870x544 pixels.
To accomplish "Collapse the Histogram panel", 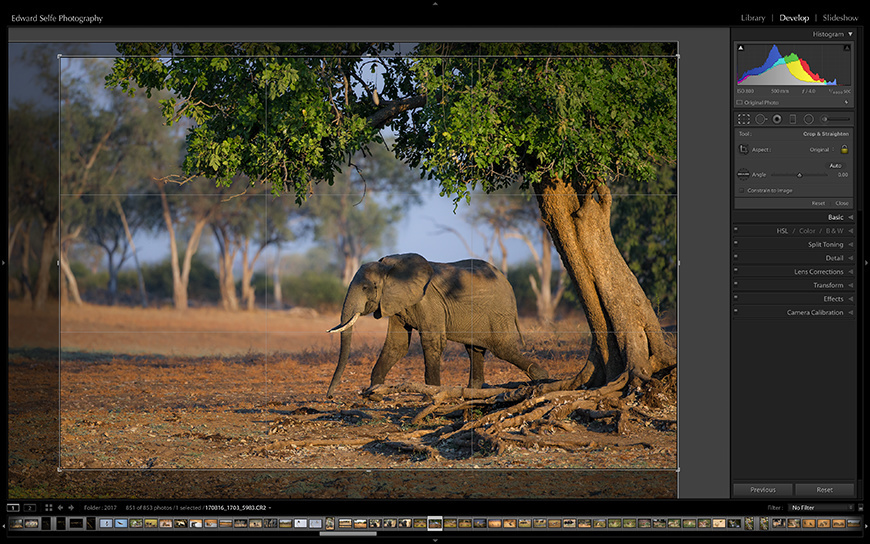I will [x=850, y=34].
